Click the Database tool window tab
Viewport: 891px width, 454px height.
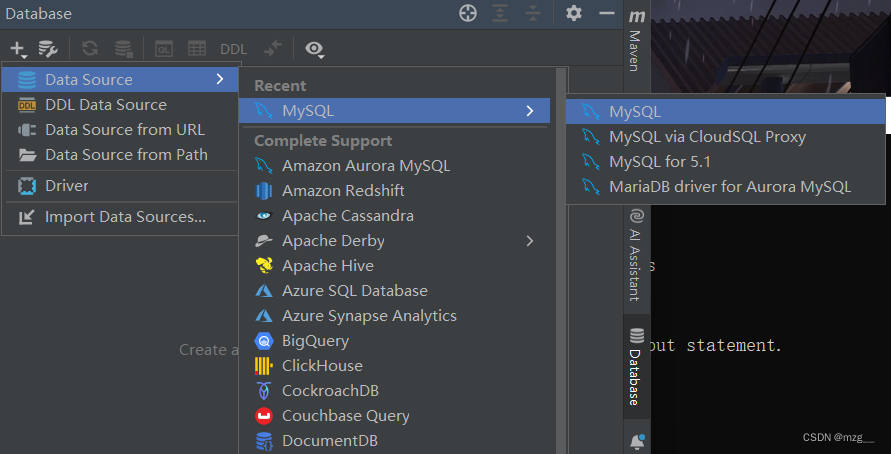[x=637, y=366]
